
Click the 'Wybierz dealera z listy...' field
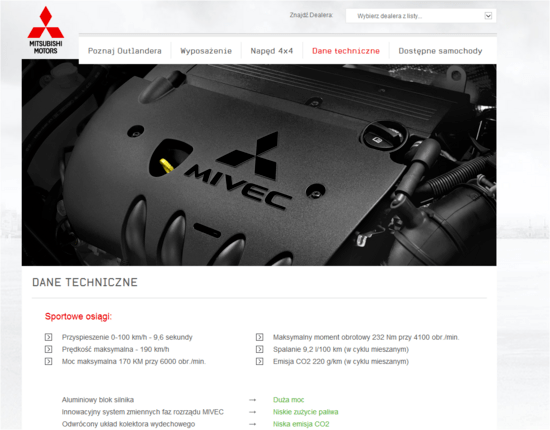pos(421,16)
